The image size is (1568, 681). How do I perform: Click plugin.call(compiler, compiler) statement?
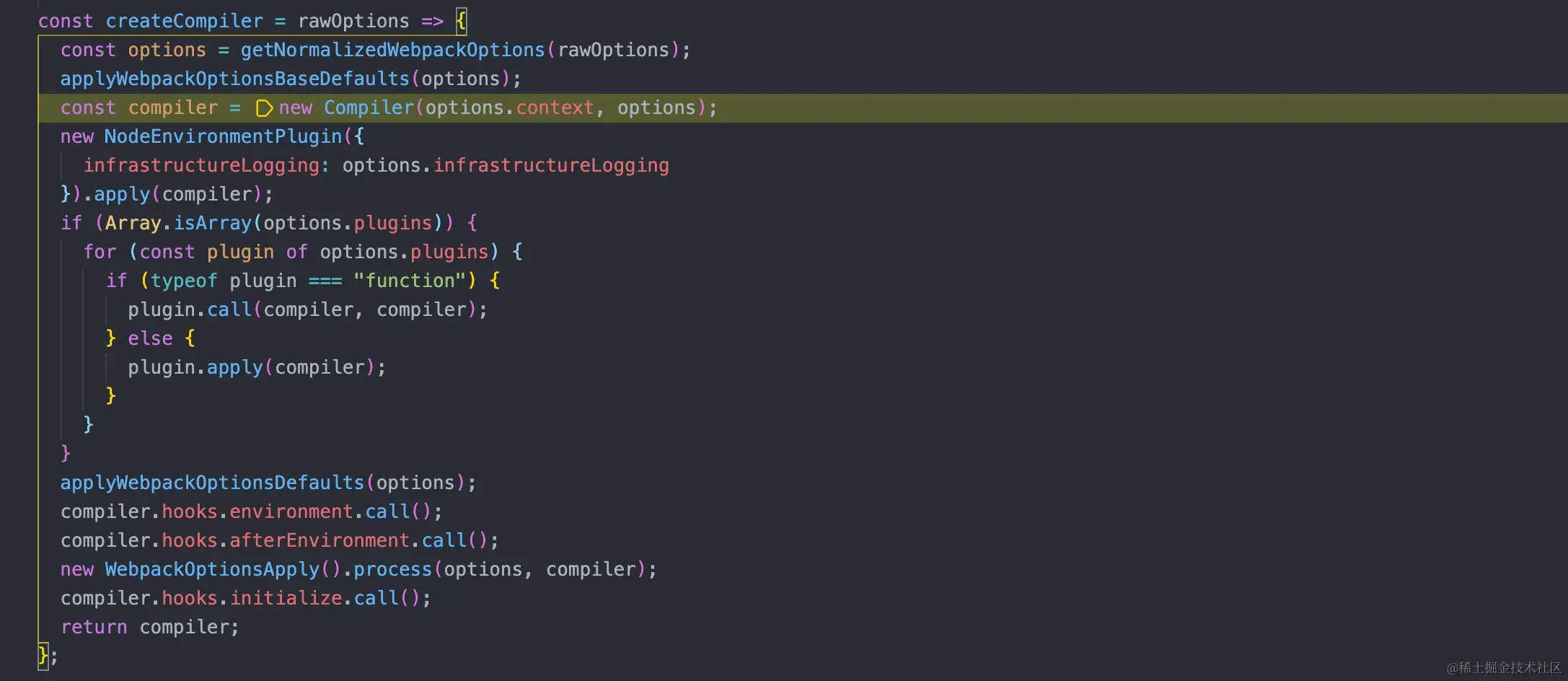click(x=308, y=310)
